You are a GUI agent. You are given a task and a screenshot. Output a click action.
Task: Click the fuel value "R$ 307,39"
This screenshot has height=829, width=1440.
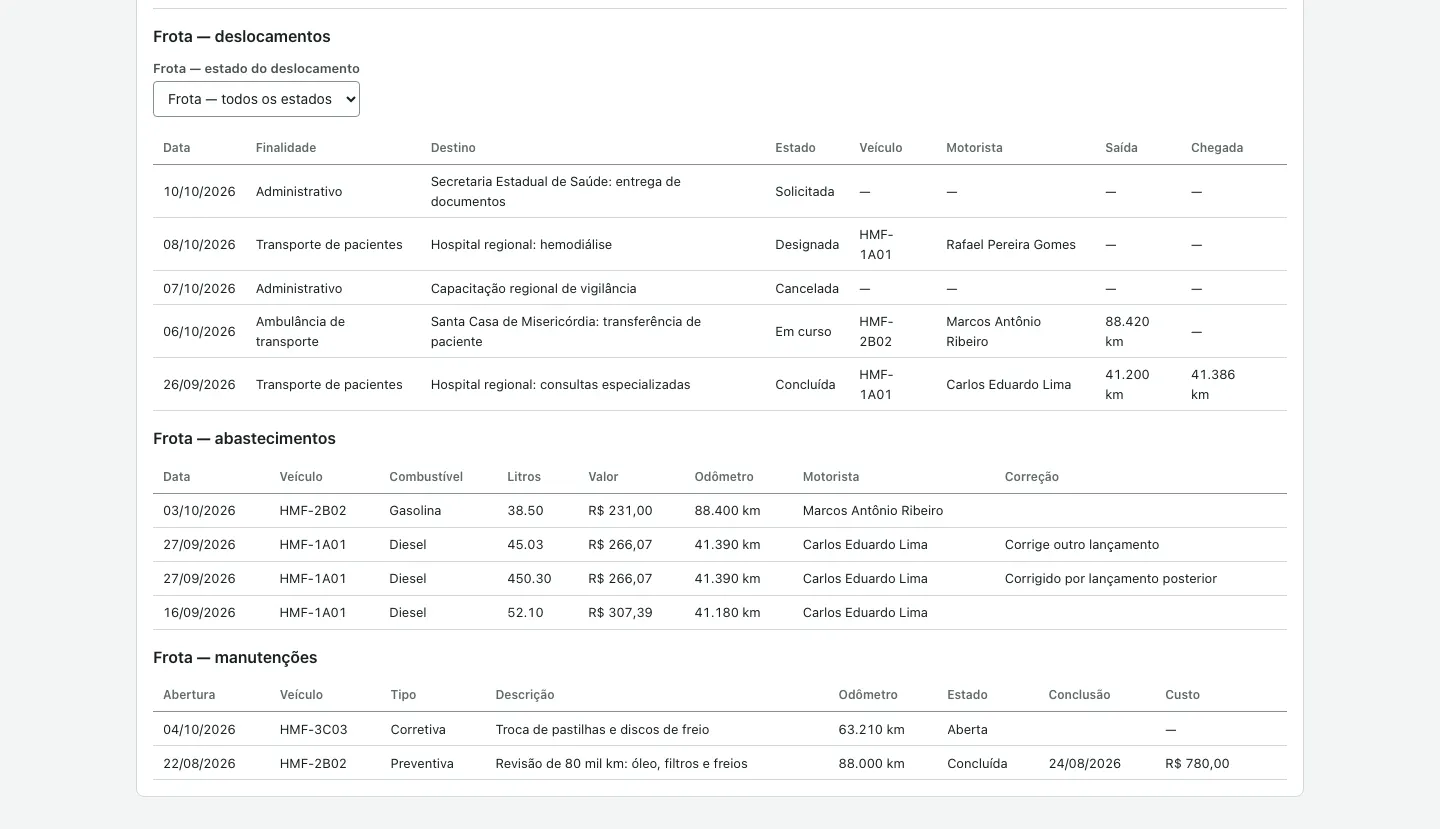pos(620,613)
